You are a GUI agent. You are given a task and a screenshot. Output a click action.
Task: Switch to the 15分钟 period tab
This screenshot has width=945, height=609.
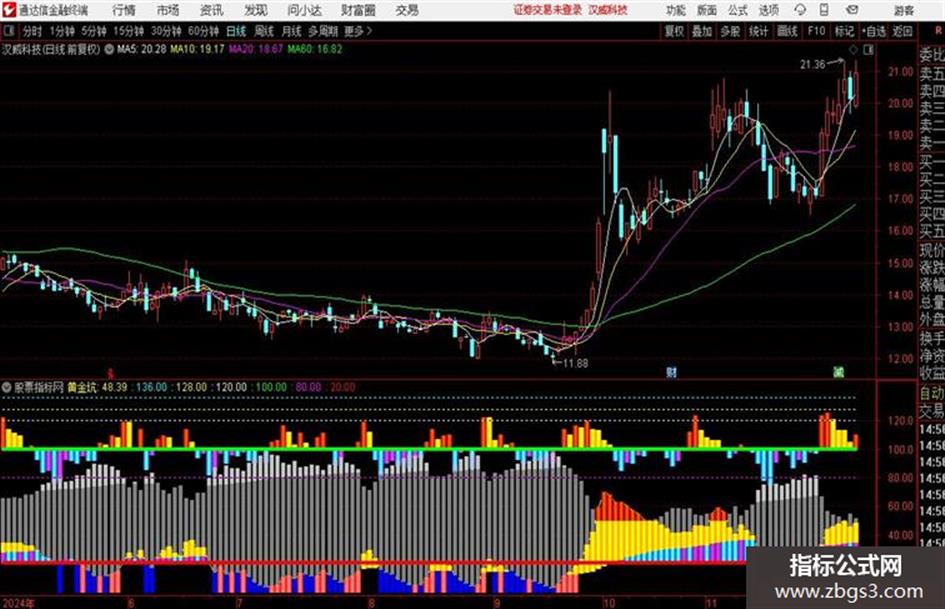click(128, 31)
